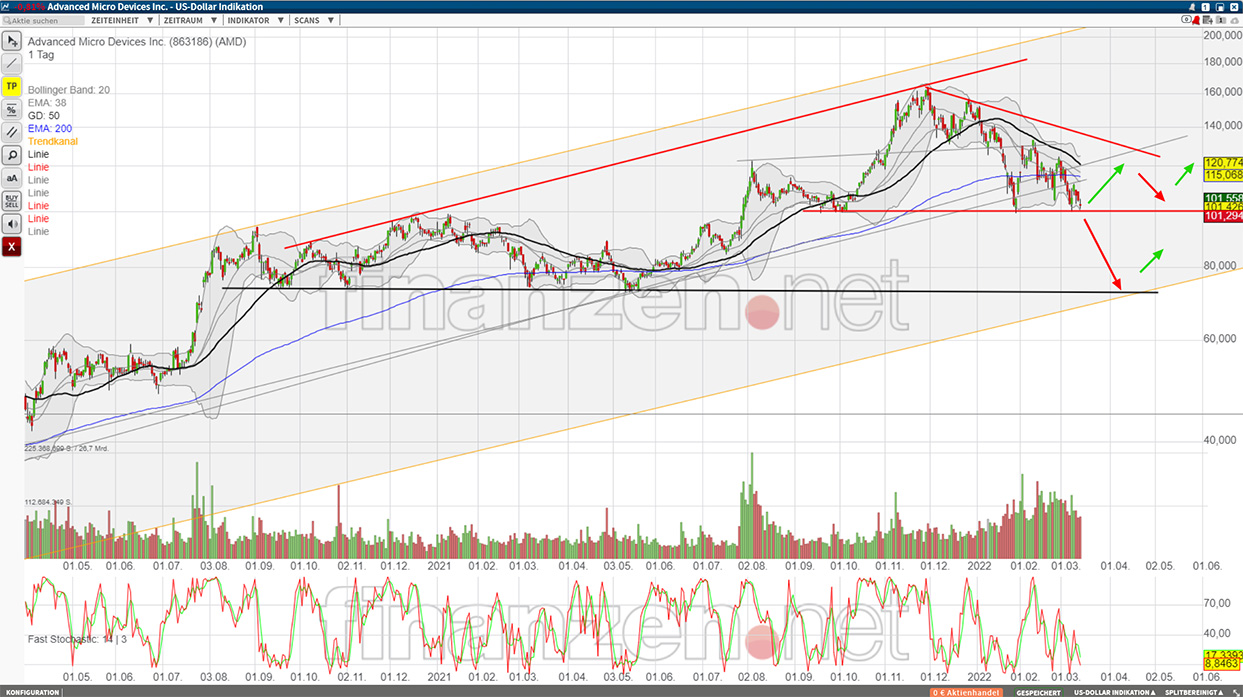Click the 1 Tag timeframe label
The width and height of the screenshot is (1243, 697).
[x=42, y=55]
